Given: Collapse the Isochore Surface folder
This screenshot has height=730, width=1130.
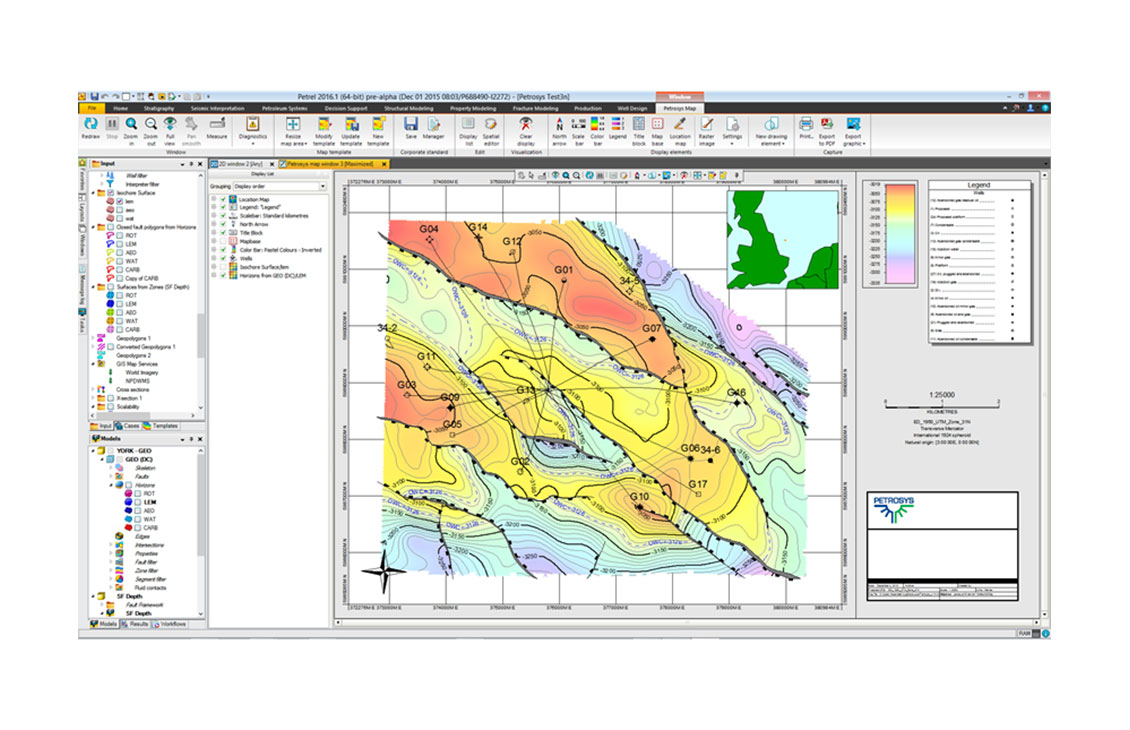Looking at the screenshot, I should tap(93, 193).
